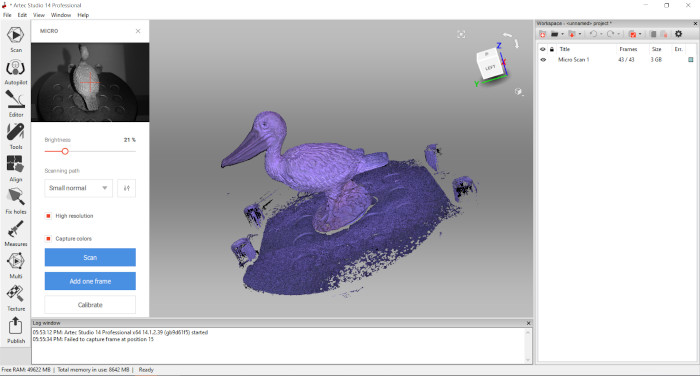Hide Micro Scan 1 using eye icon
The height and width of the screenshot is (376, 700).
543,59
